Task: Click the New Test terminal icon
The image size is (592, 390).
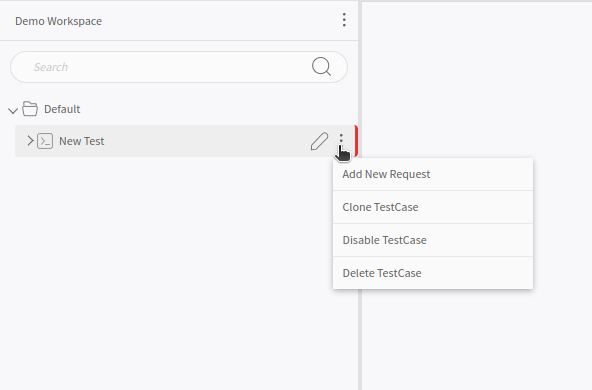Action: coord(45,141)
